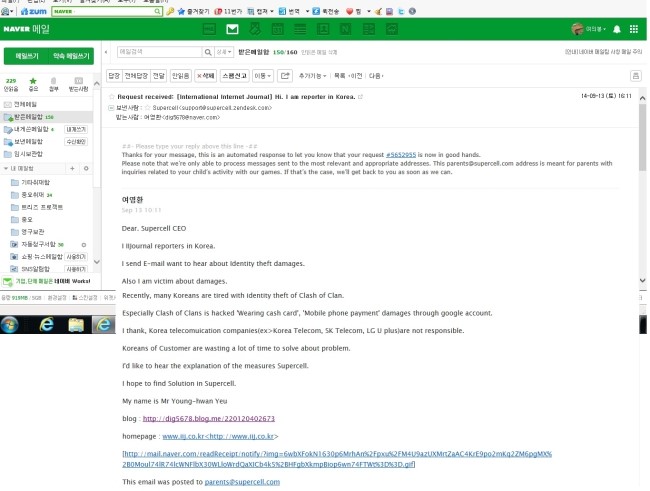Click Forward button in mail toolbar
The image size is (650, 491).
[158, 75]
